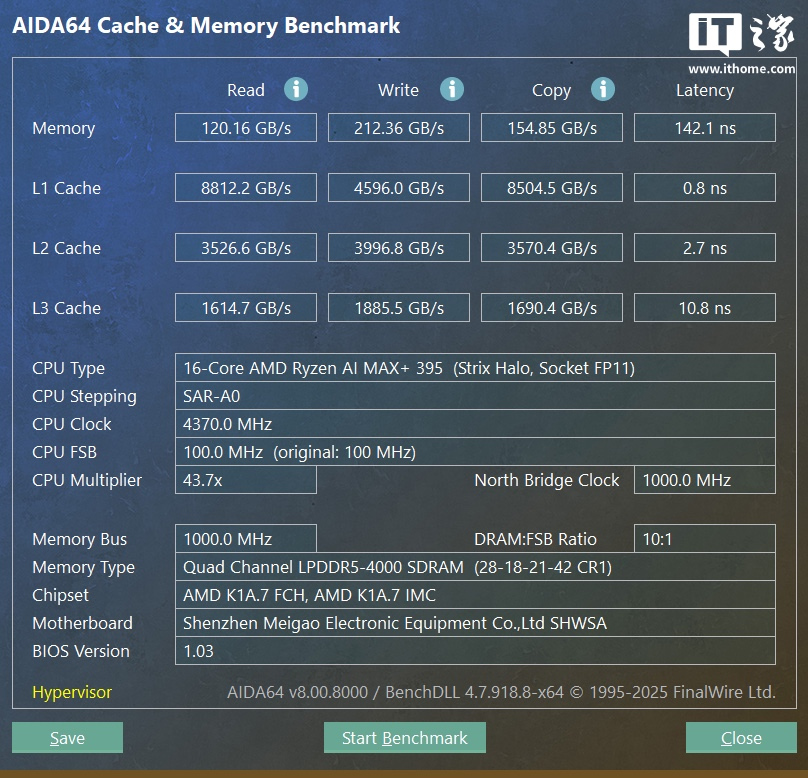This screenshot has width=808, height=778.
Task: Select L3 Cache Copy 1690.4 GB/s
Action: 552,308
